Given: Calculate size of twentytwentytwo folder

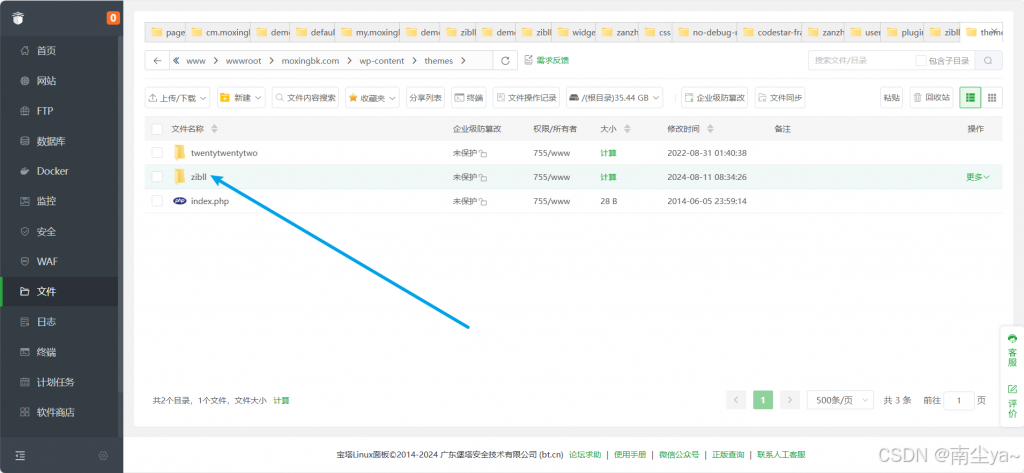Looking at the screenshot, I should pos(608,153).
